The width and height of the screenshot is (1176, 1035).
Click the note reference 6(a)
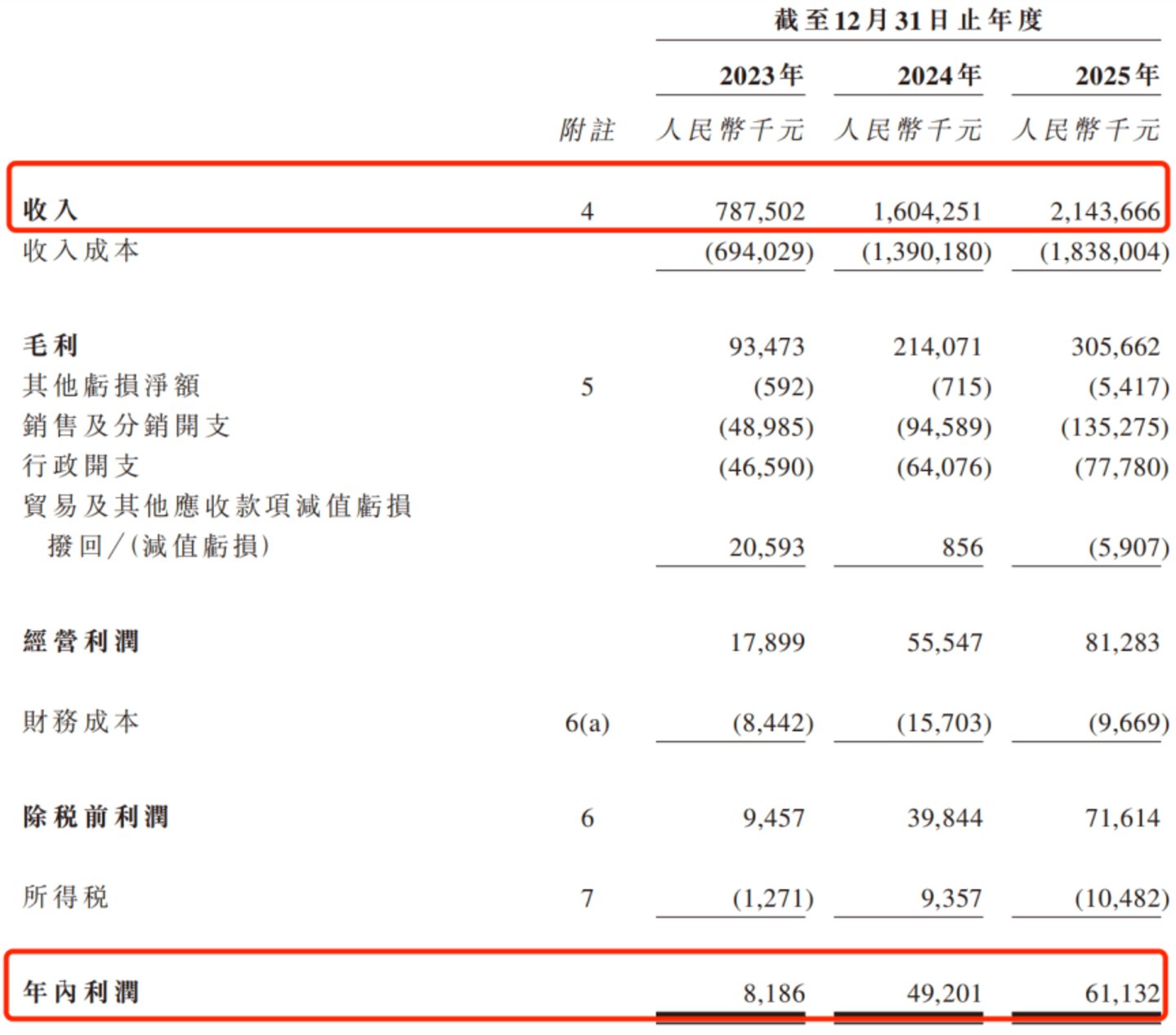click(587, 724)
